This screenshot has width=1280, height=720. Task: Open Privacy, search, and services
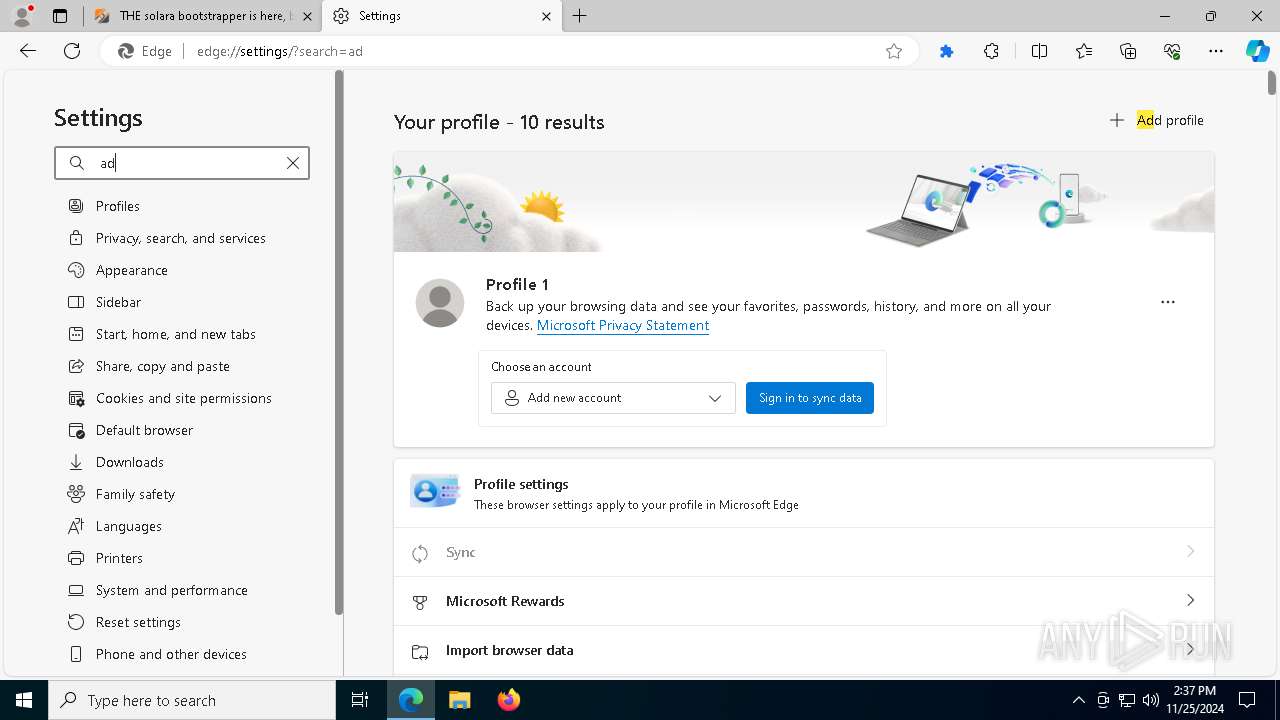click(x=180, y=238)
